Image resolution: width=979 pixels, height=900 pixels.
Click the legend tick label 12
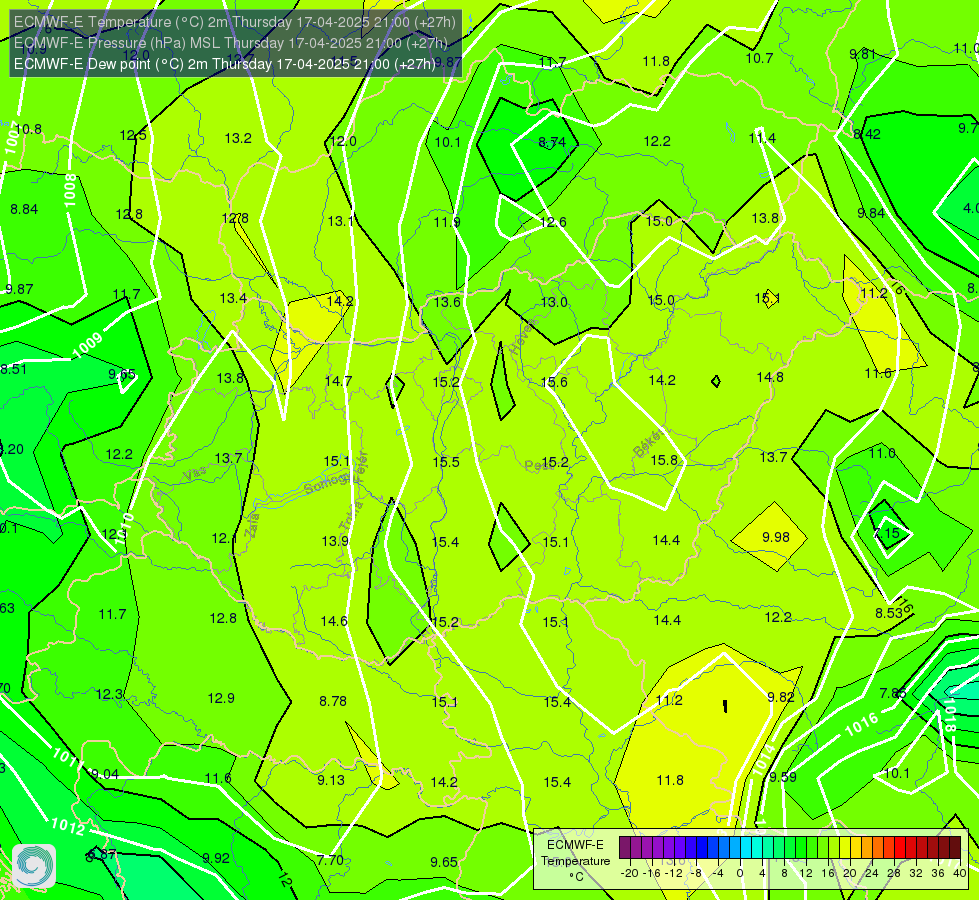tap(806, 873)
